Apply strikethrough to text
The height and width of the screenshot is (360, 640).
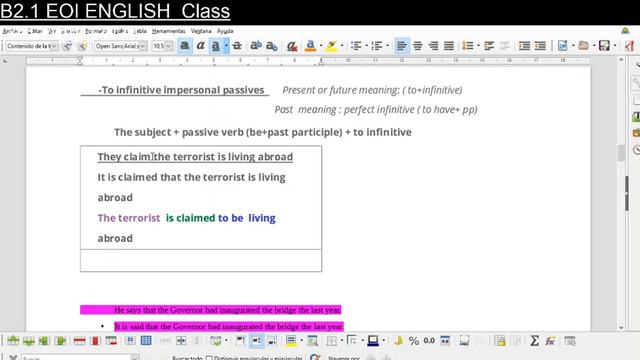(x=237, y=46)
